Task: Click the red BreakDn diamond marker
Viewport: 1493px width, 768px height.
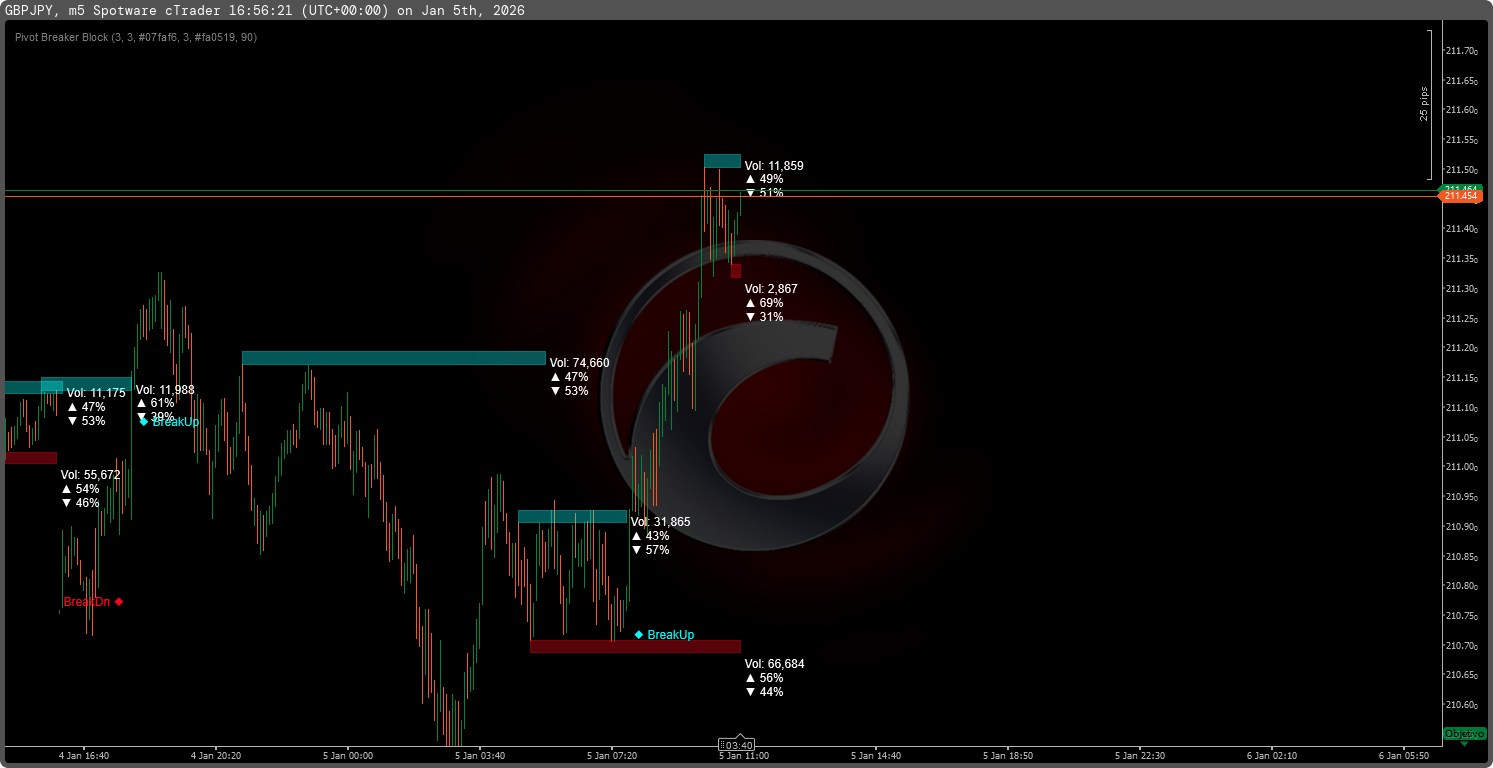Action: [x=120, y=602]
